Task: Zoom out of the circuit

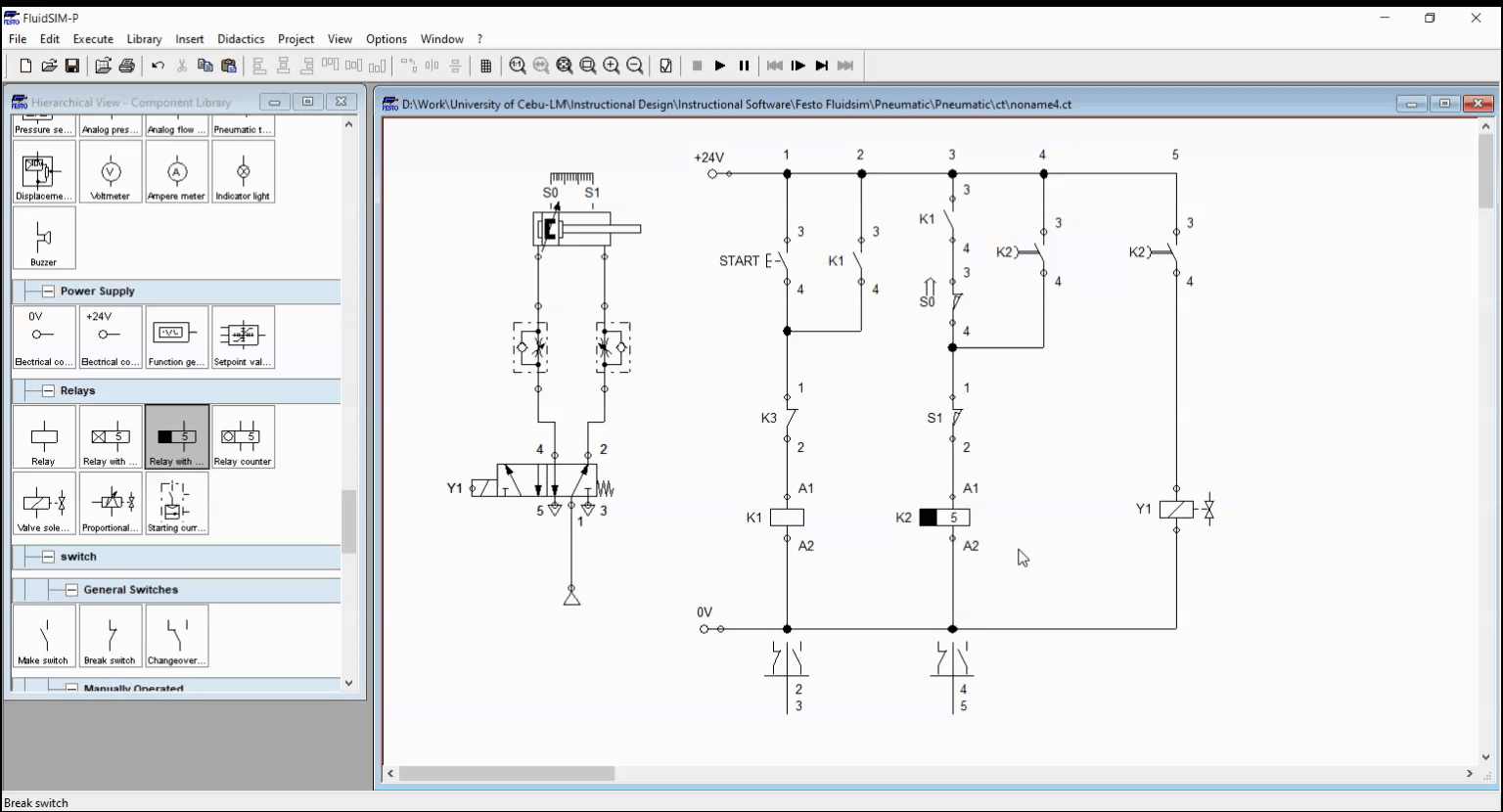Action: [635, 66]
